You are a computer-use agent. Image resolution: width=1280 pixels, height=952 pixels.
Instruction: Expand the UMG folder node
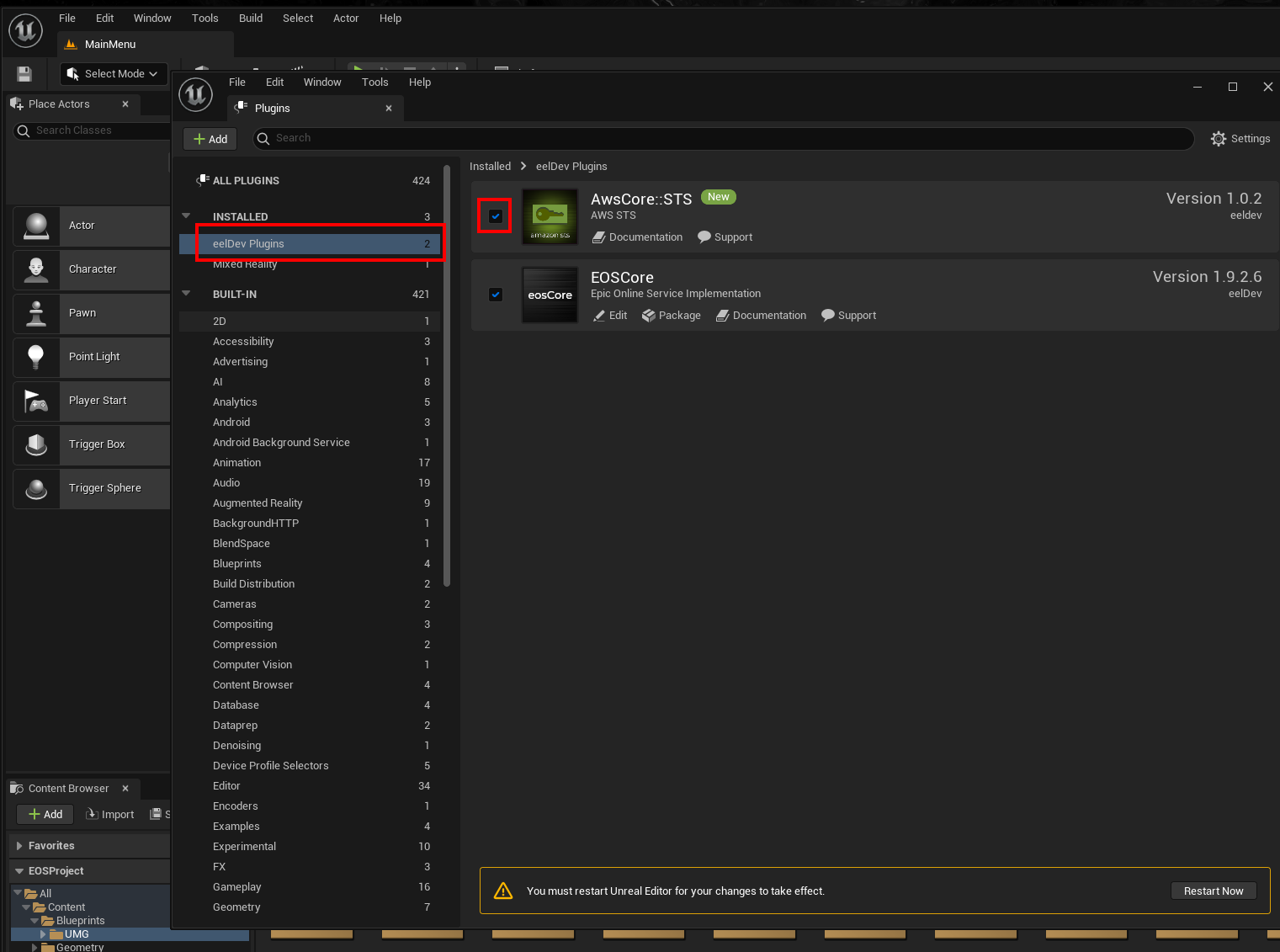tap(44, 934)
